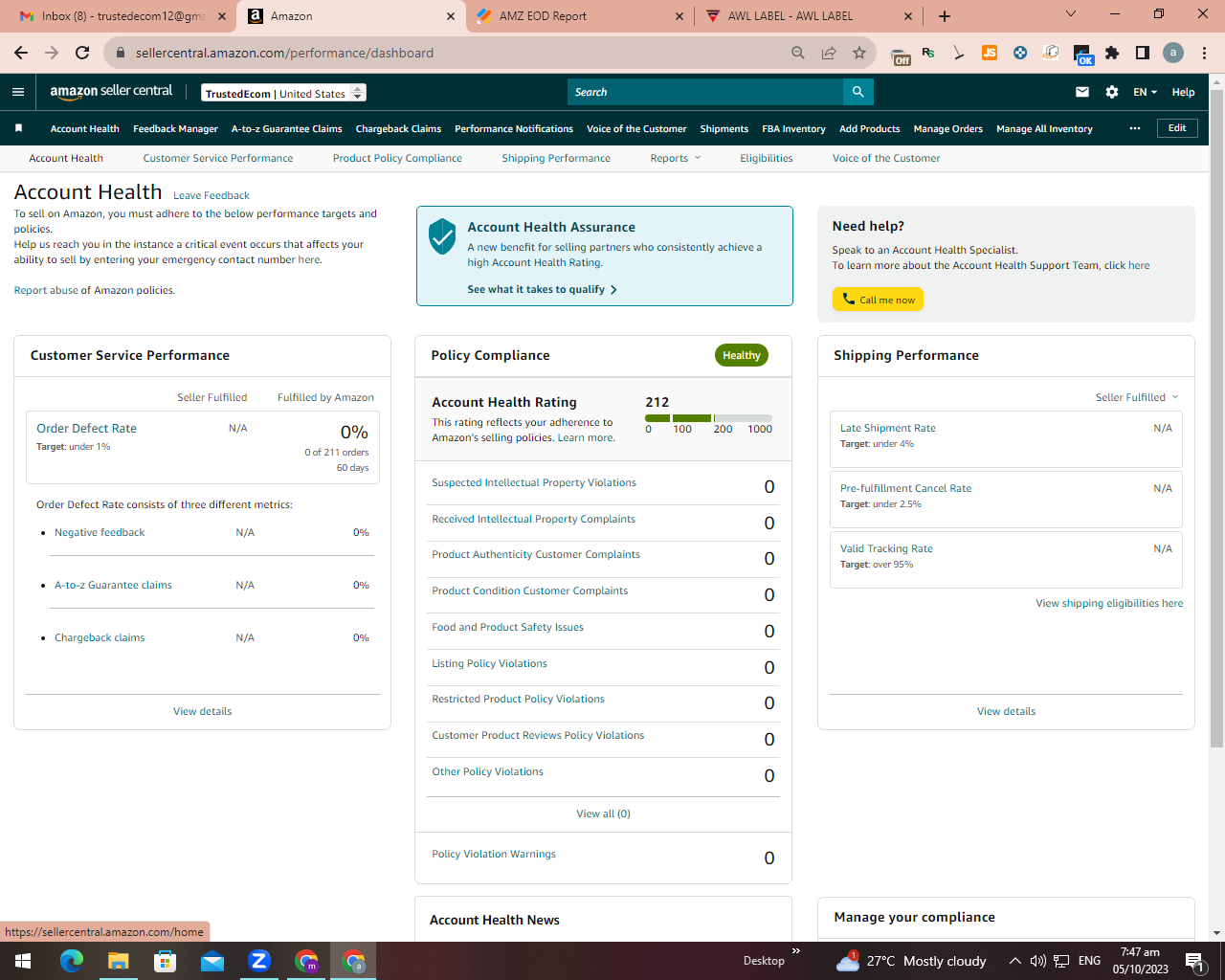Screen dimensions: 1225x980
Task: Open File Explorer from the taskbar
Action: (118, 961)
